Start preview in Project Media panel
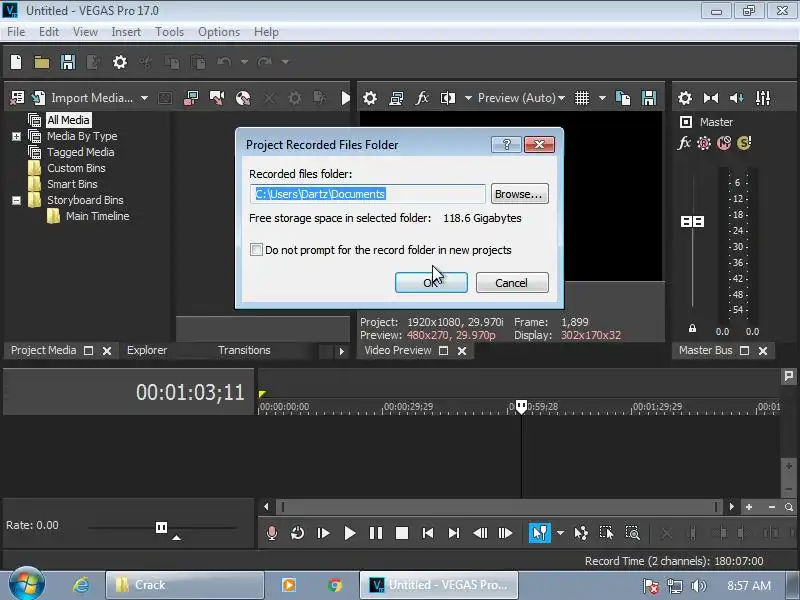This screenshot has height=600, width=800. click(x=345, y=97)
